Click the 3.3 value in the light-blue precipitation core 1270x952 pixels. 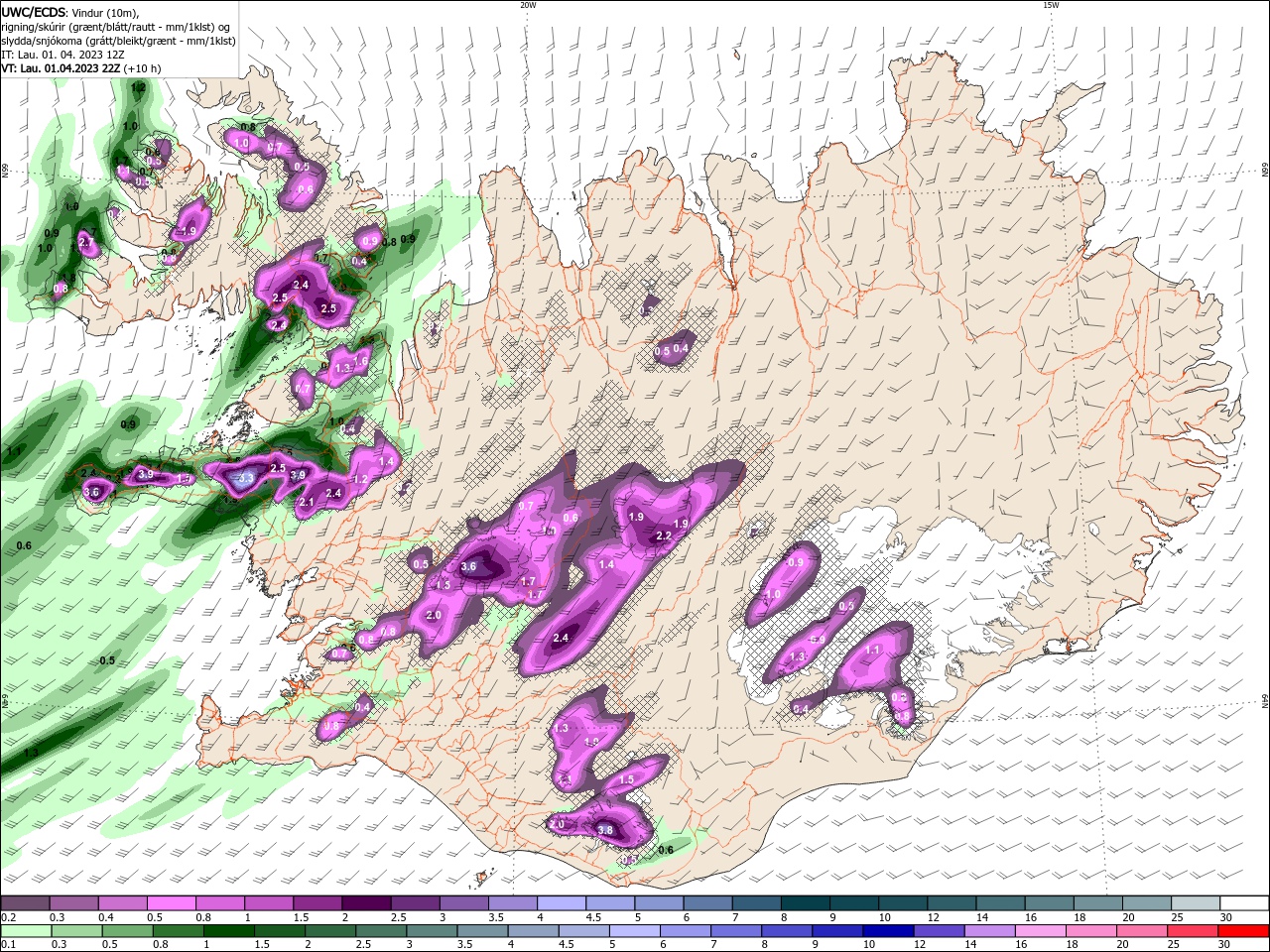247,479
